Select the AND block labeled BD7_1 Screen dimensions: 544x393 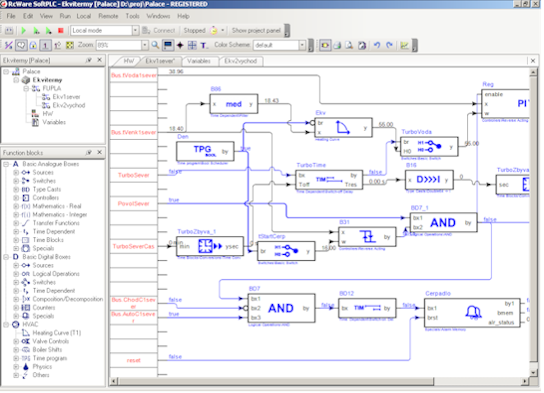pyautogui.click(x=443, y=222)
